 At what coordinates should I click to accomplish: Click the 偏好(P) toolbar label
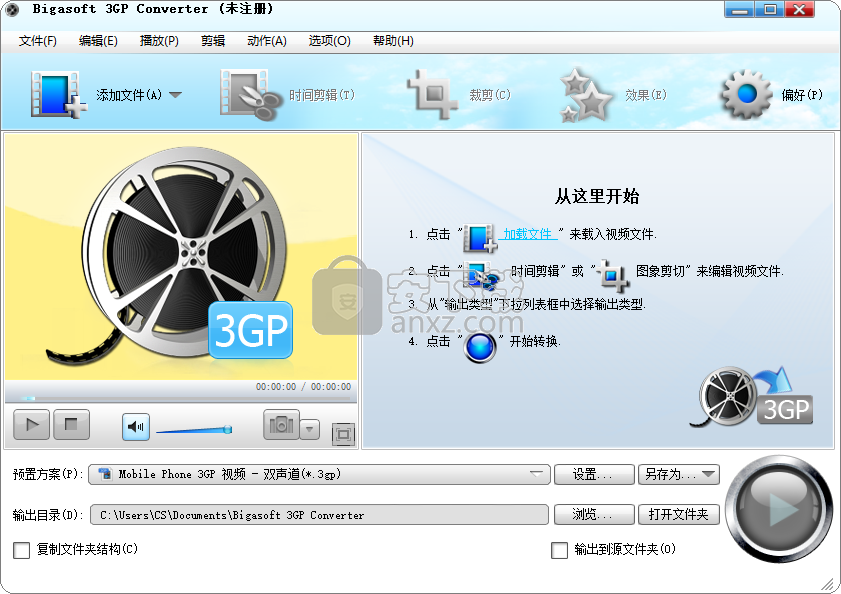click(802, 95)
